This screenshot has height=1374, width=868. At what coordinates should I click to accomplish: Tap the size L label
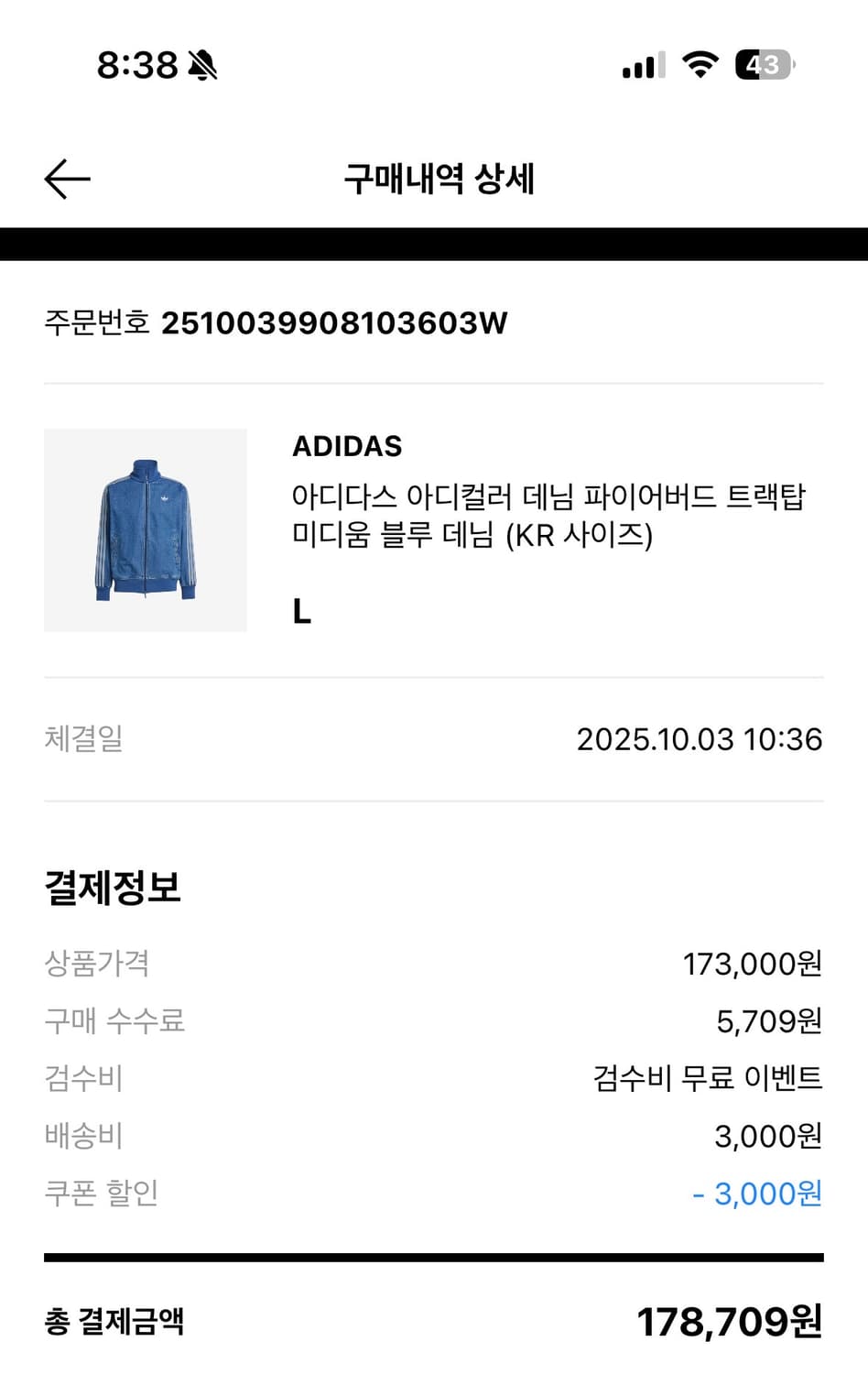point(302,611)
